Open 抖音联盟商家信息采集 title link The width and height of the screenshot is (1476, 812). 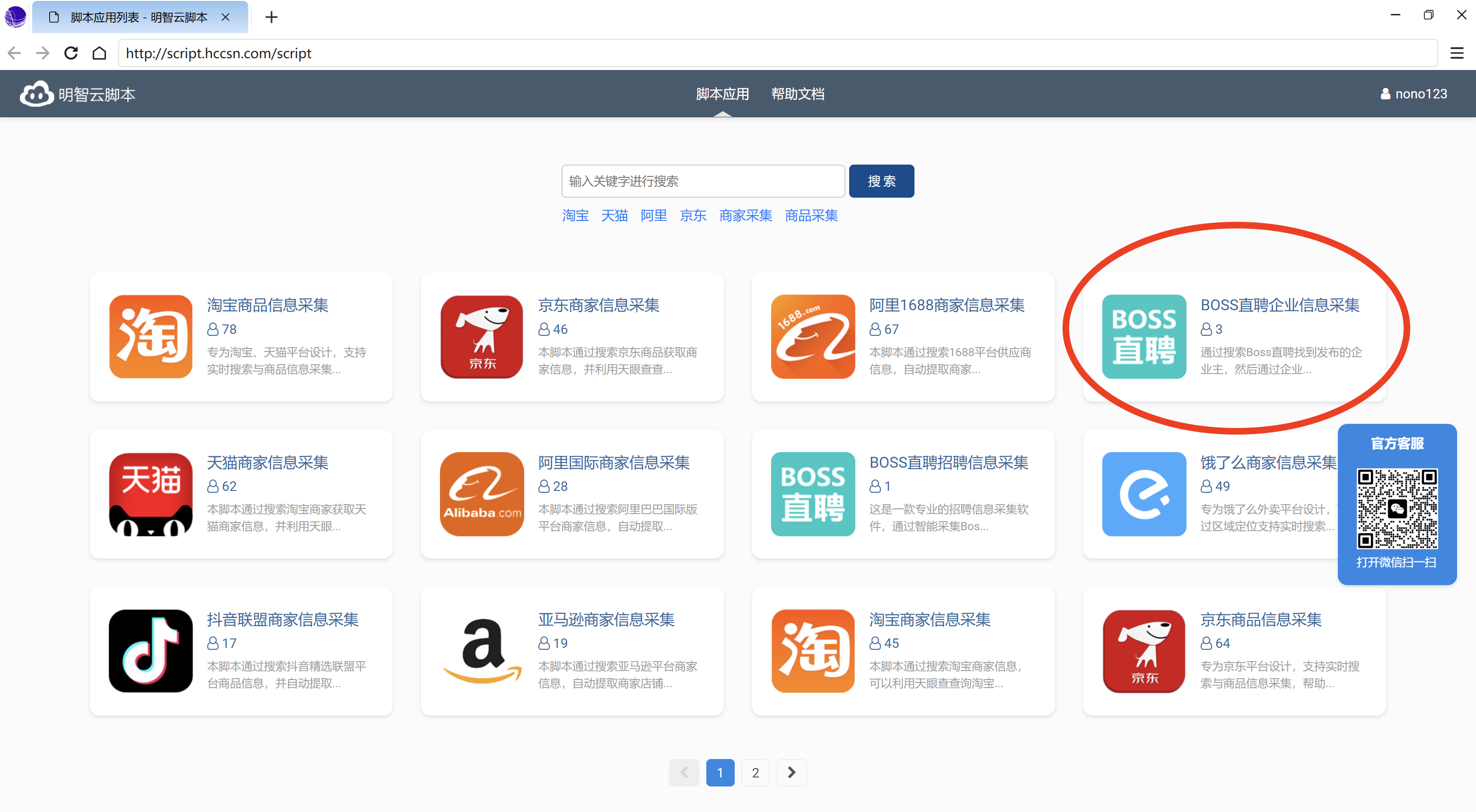282,620
